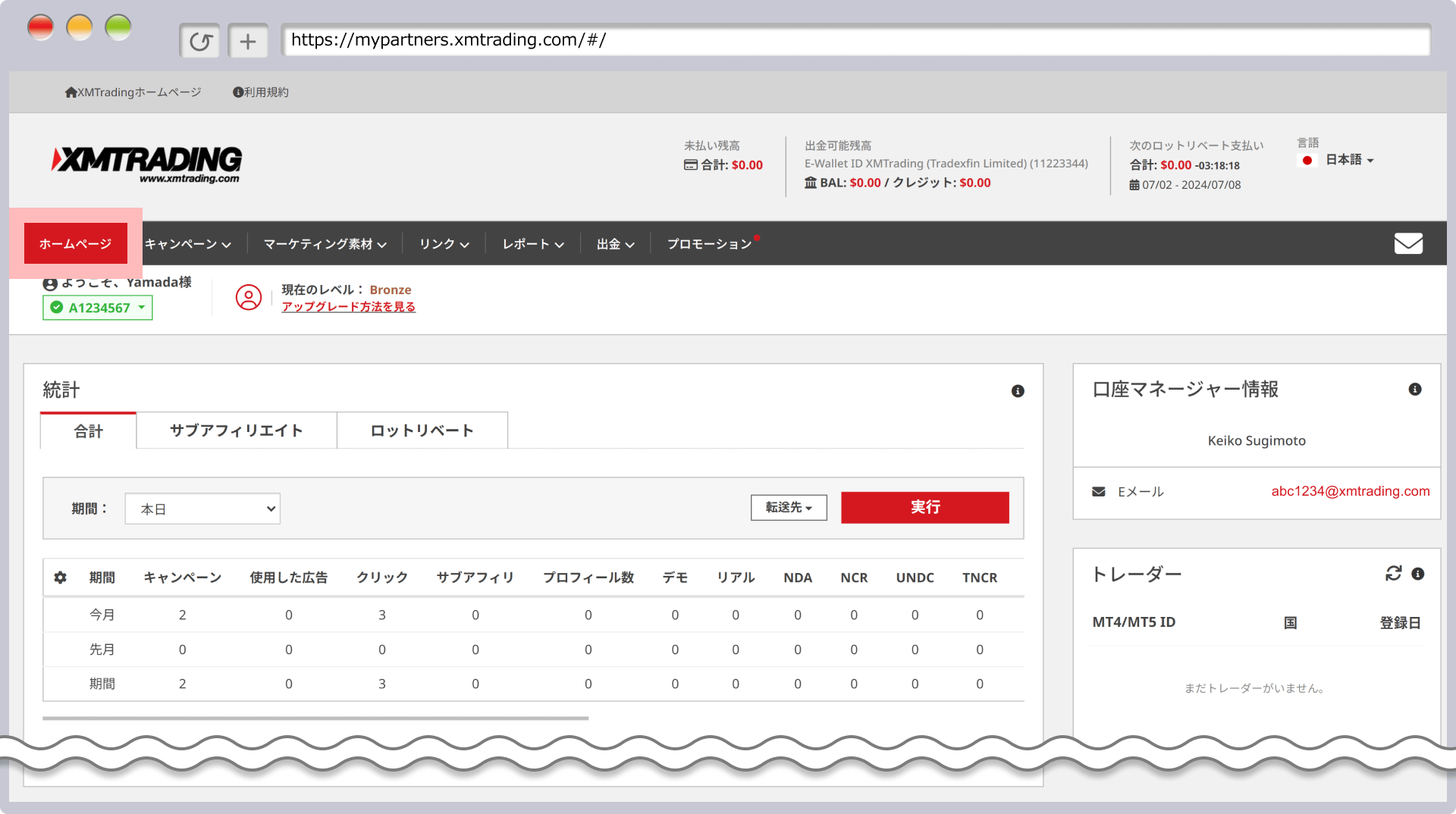Open XMTrading homepage link with house icon
Image resolution: width=1456 pixels, height=814 pixels.
click(x=133, y=92)
